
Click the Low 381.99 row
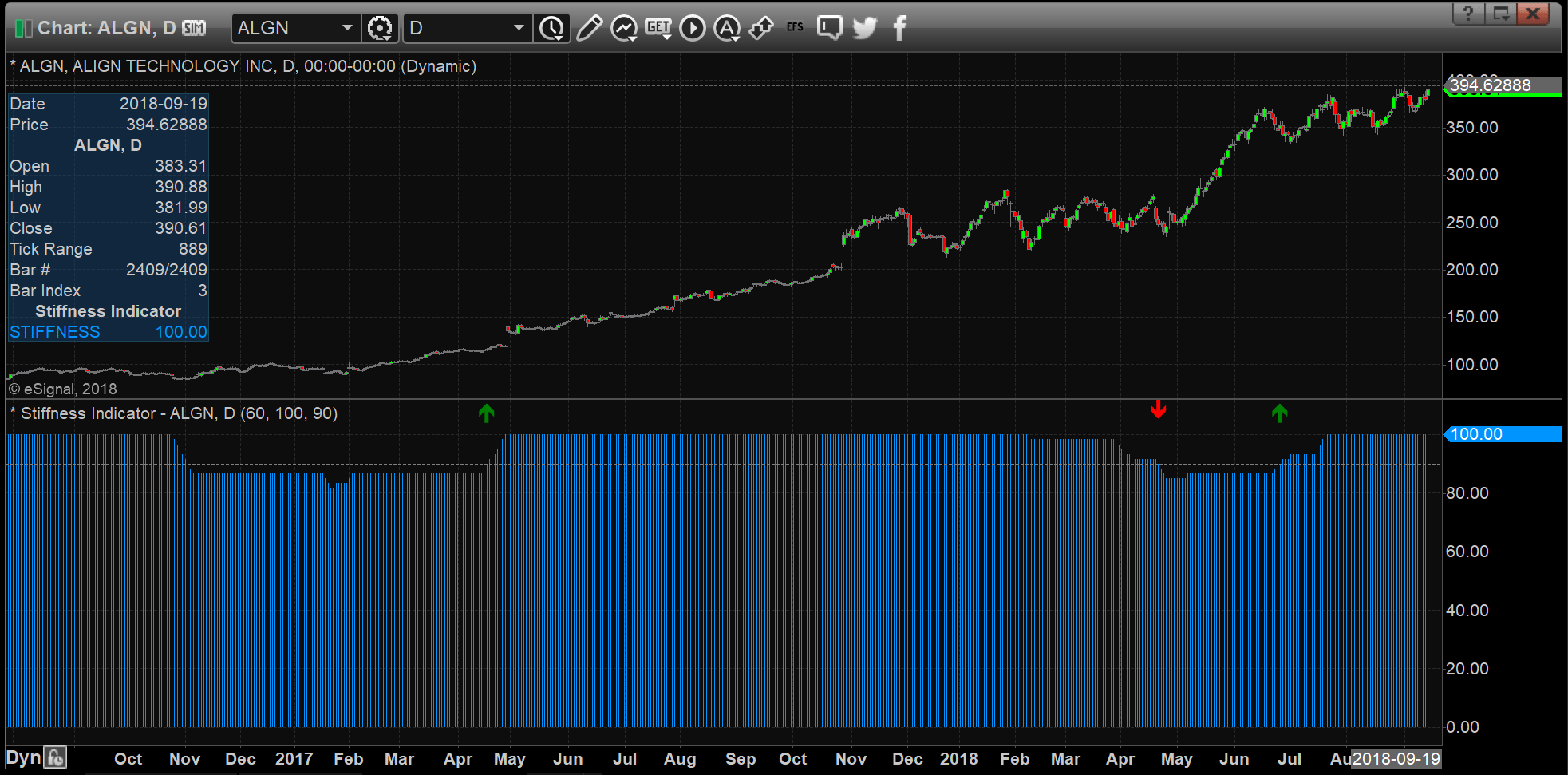[x=109, y=208]
